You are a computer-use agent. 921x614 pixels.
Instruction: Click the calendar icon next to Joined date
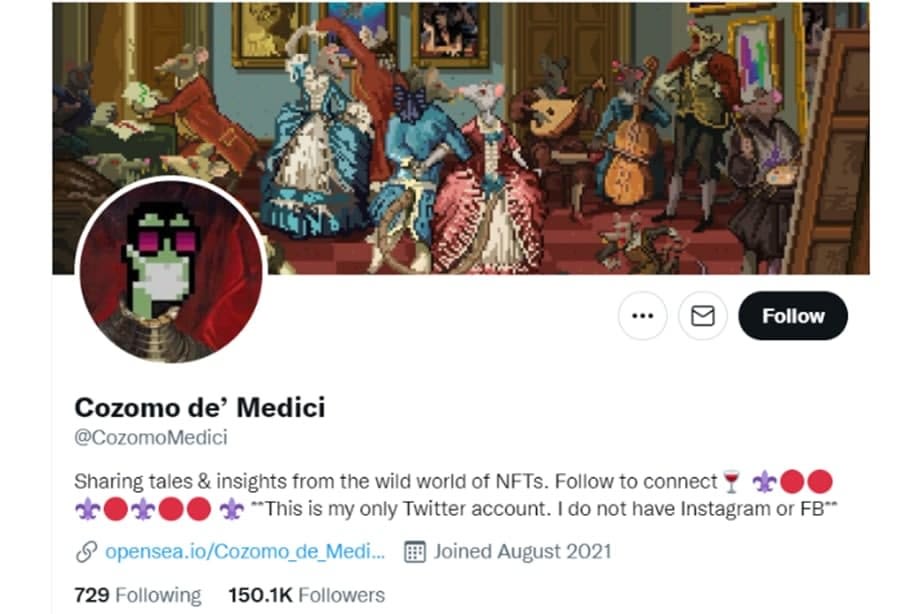point(415,552)
